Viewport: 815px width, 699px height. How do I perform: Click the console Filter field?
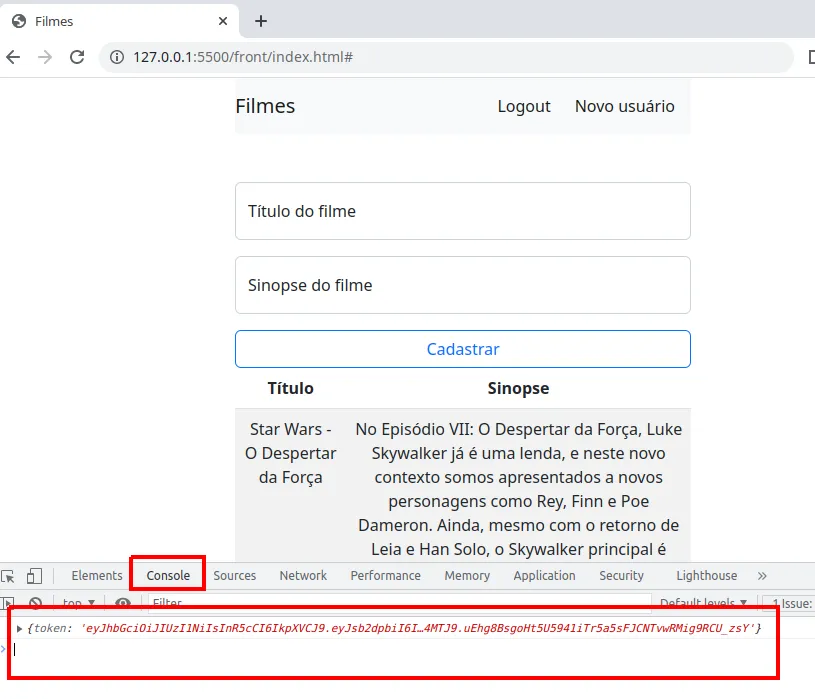click(399, 603)
